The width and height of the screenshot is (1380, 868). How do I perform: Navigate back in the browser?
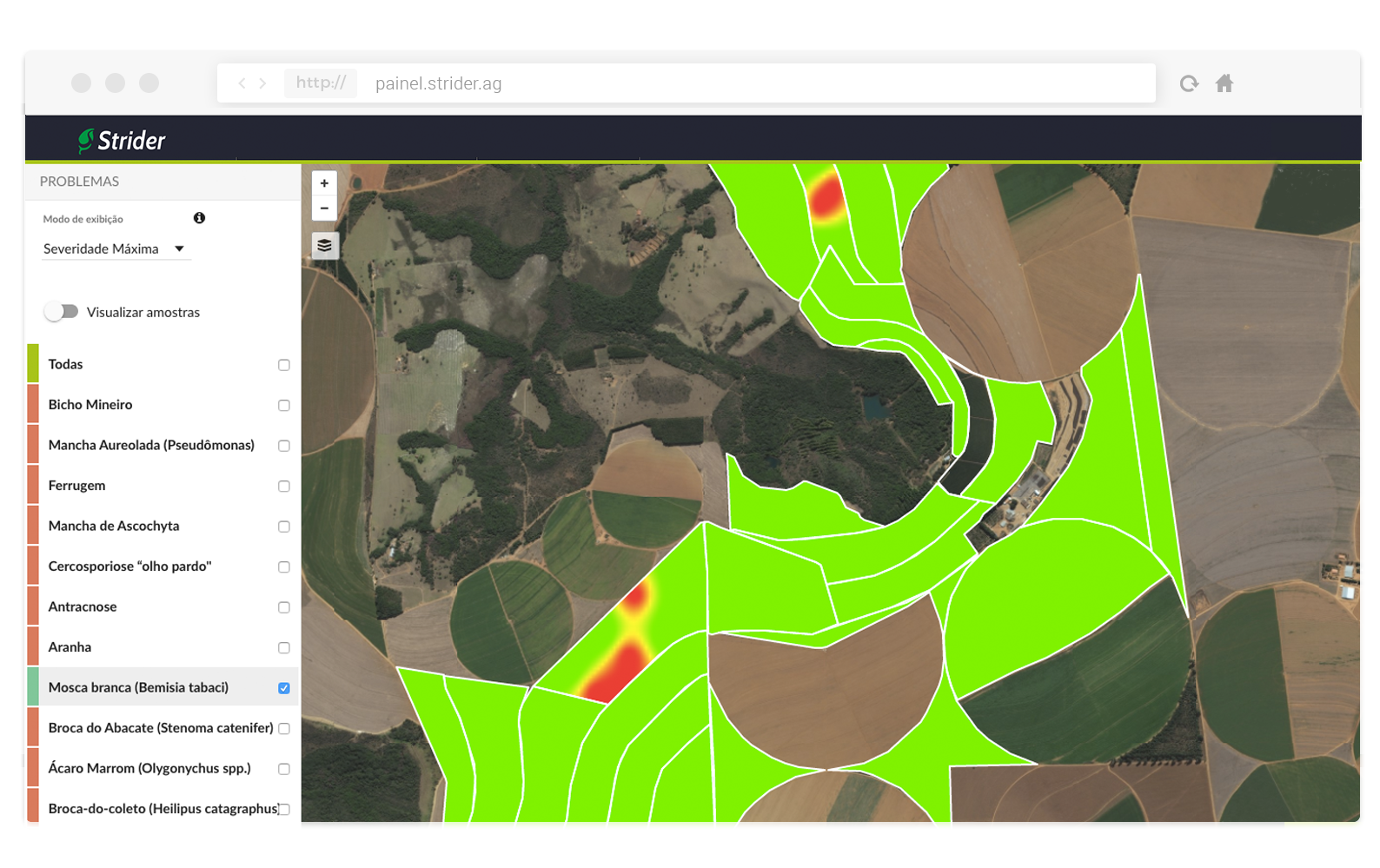click(242, 83)
